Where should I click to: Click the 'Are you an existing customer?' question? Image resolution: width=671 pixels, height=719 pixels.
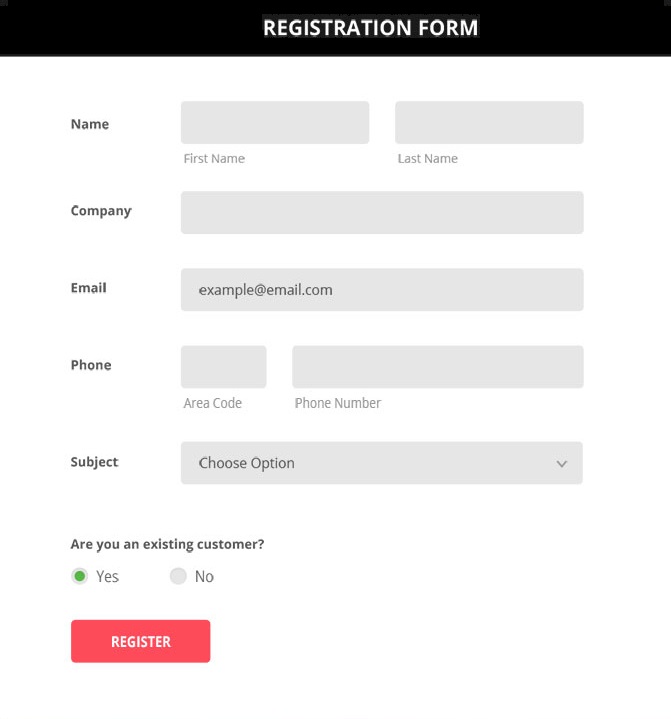[167, 544]
